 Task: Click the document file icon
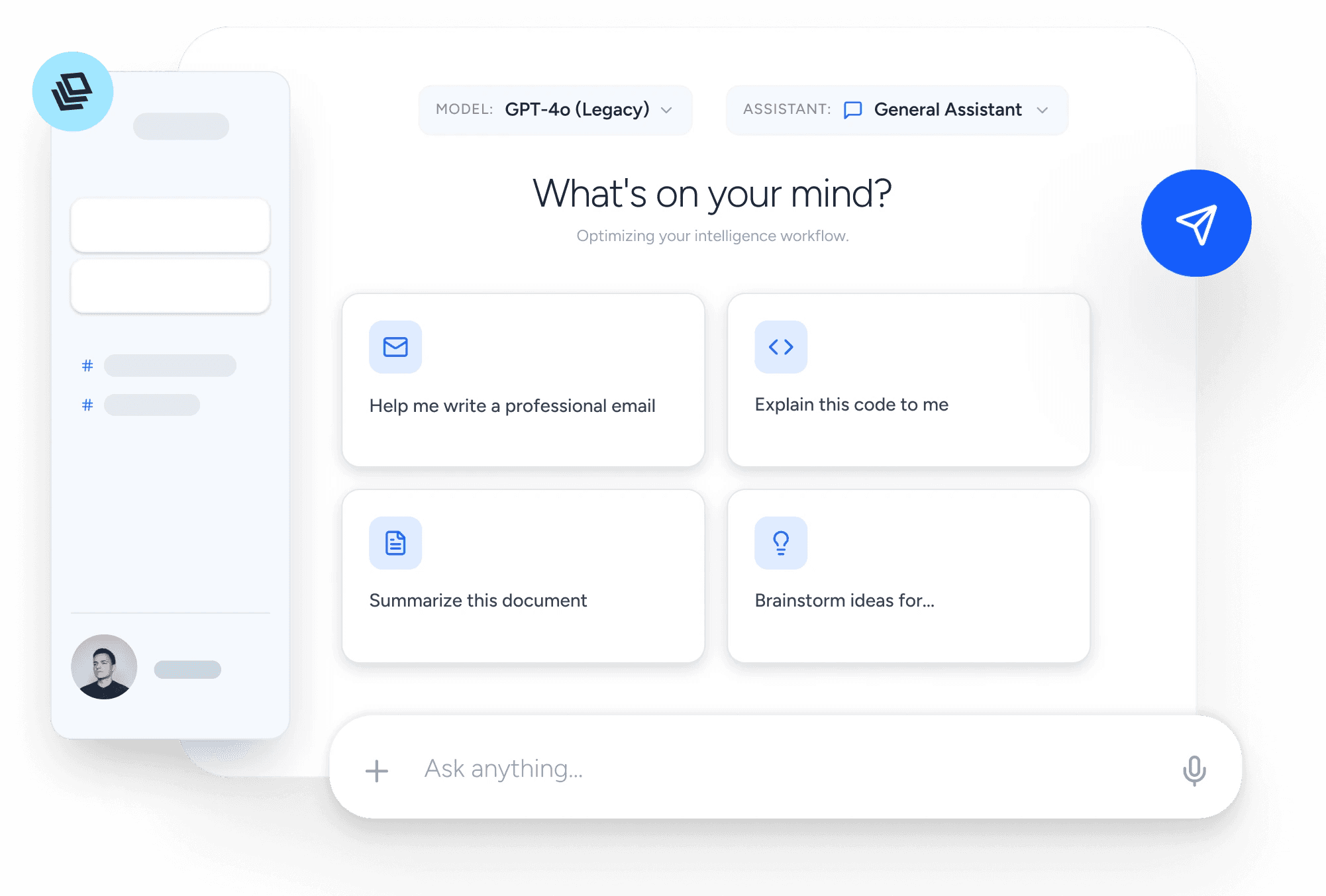click(395, 543)
